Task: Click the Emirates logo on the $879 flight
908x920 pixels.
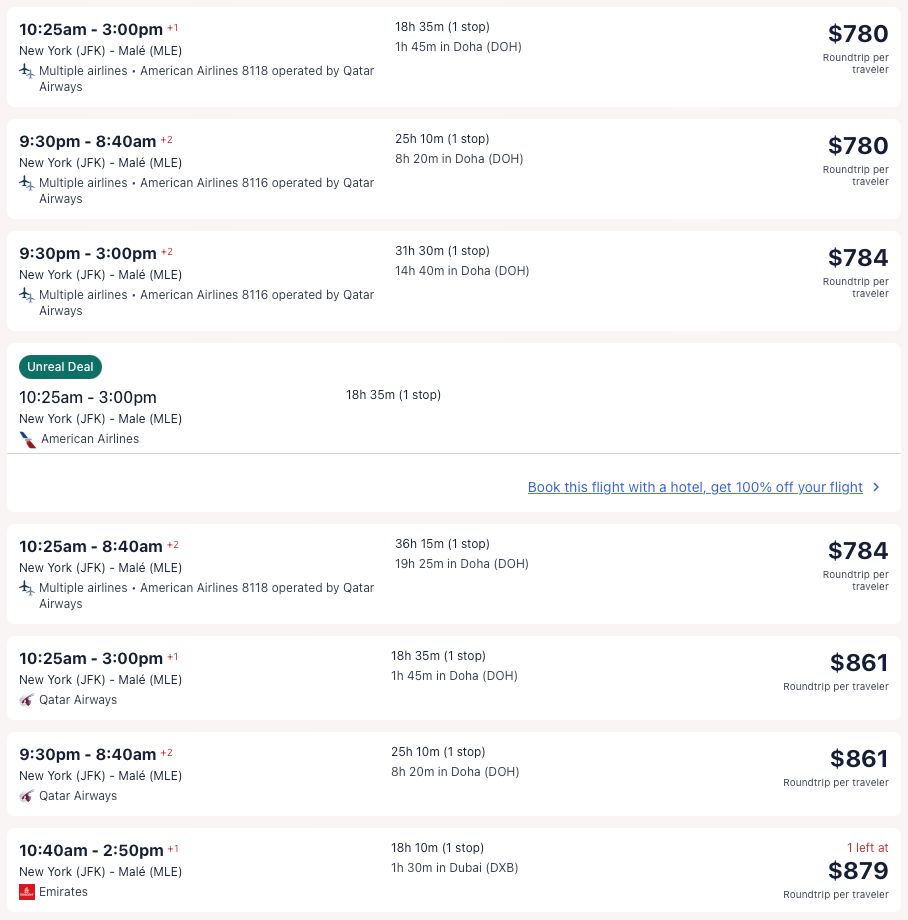Action: pos(27,892)
